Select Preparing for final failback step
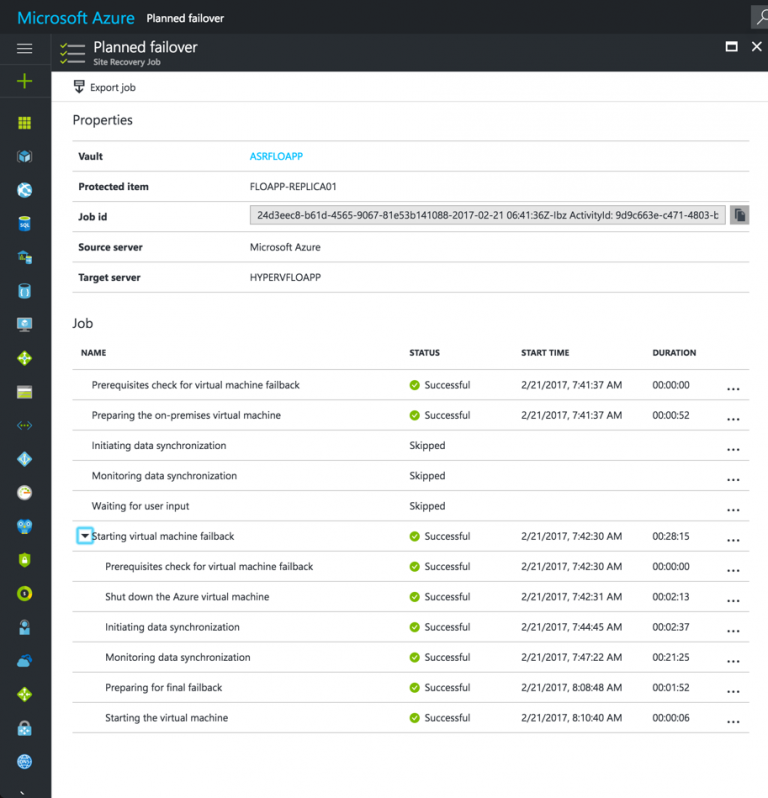Screen dimensions: 768x798 tap(411, 688)
